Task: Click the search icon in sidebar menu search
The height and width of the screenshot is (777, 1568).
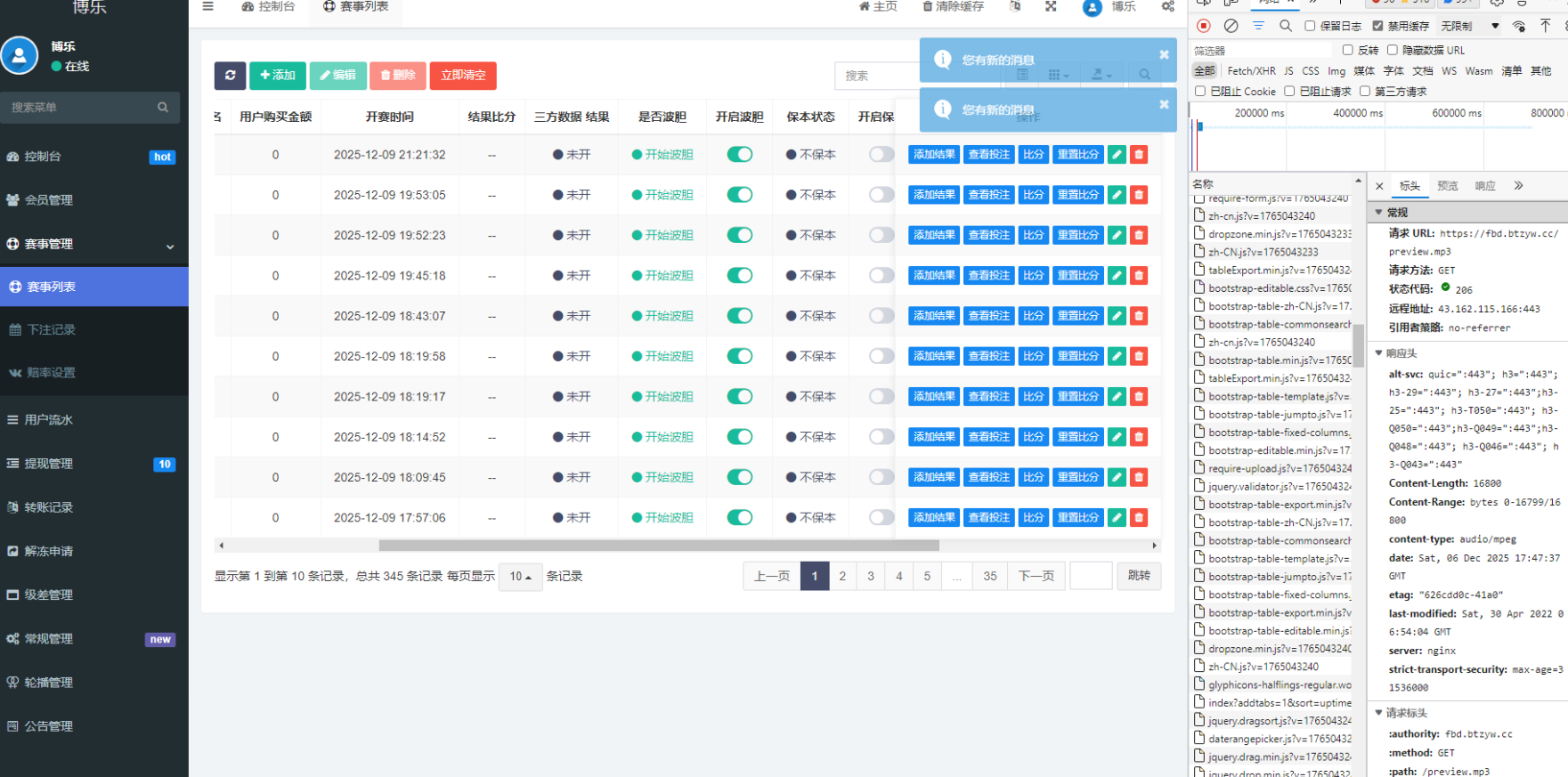Action: [x=163, y=108]
